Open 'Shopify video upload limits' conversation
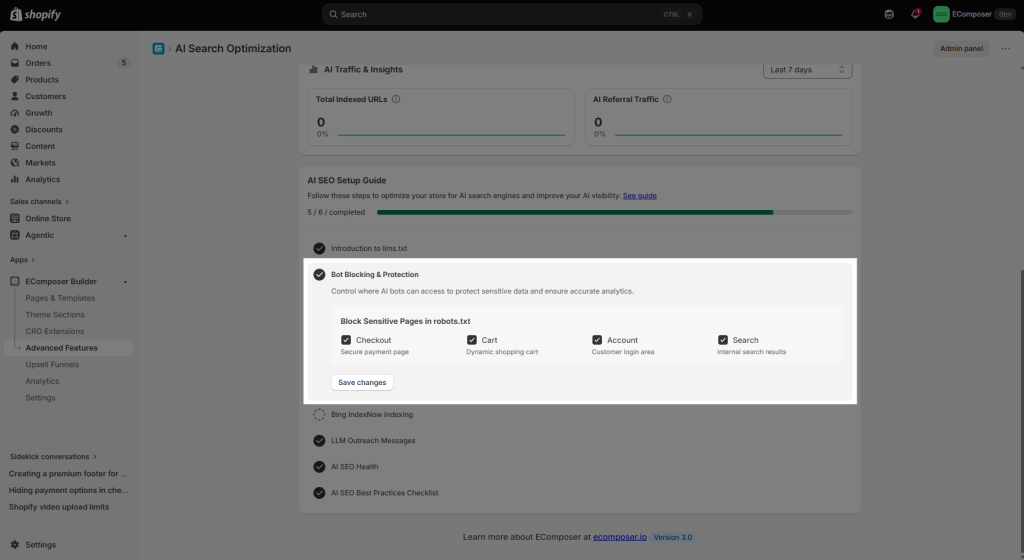Image resolution: width=1024 pixels, height=560 pixels. pos(59,507)
